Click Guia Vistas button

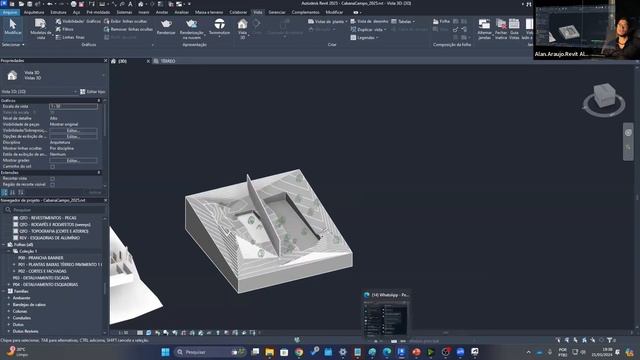click(514, 29)
